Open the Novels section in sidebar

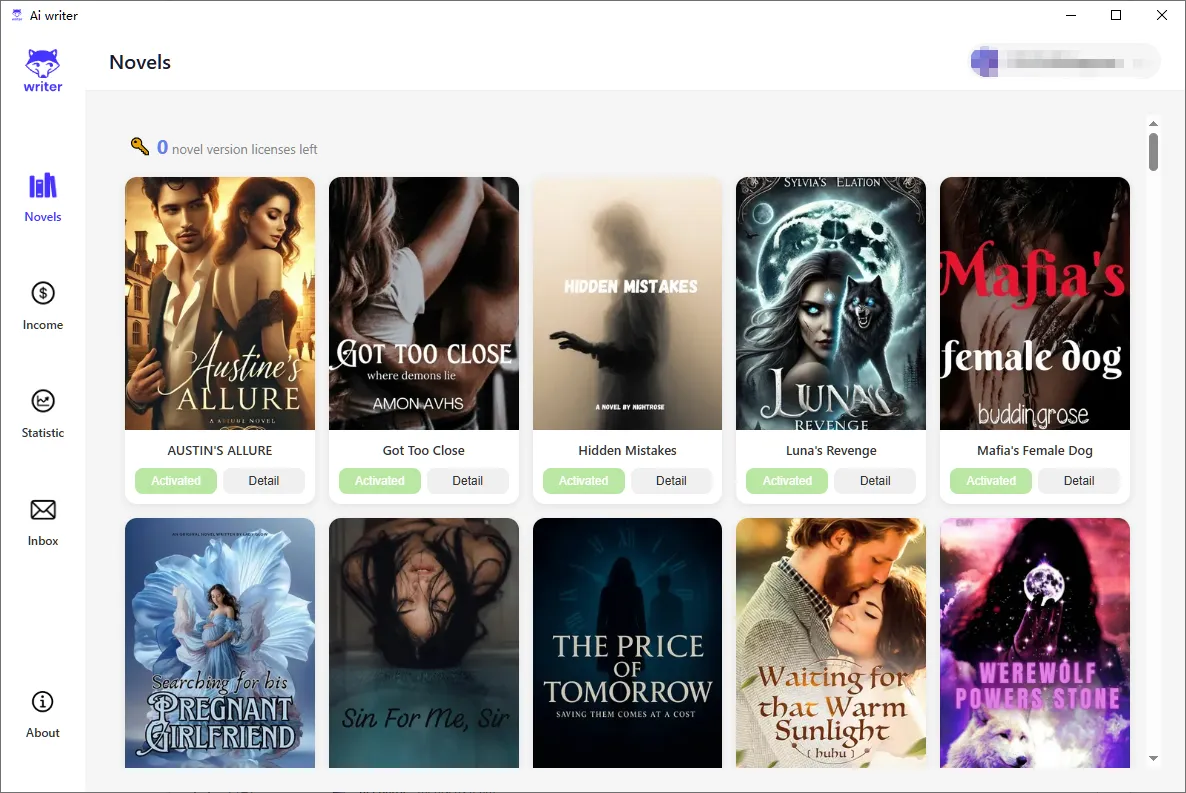(x=43, y=198)
